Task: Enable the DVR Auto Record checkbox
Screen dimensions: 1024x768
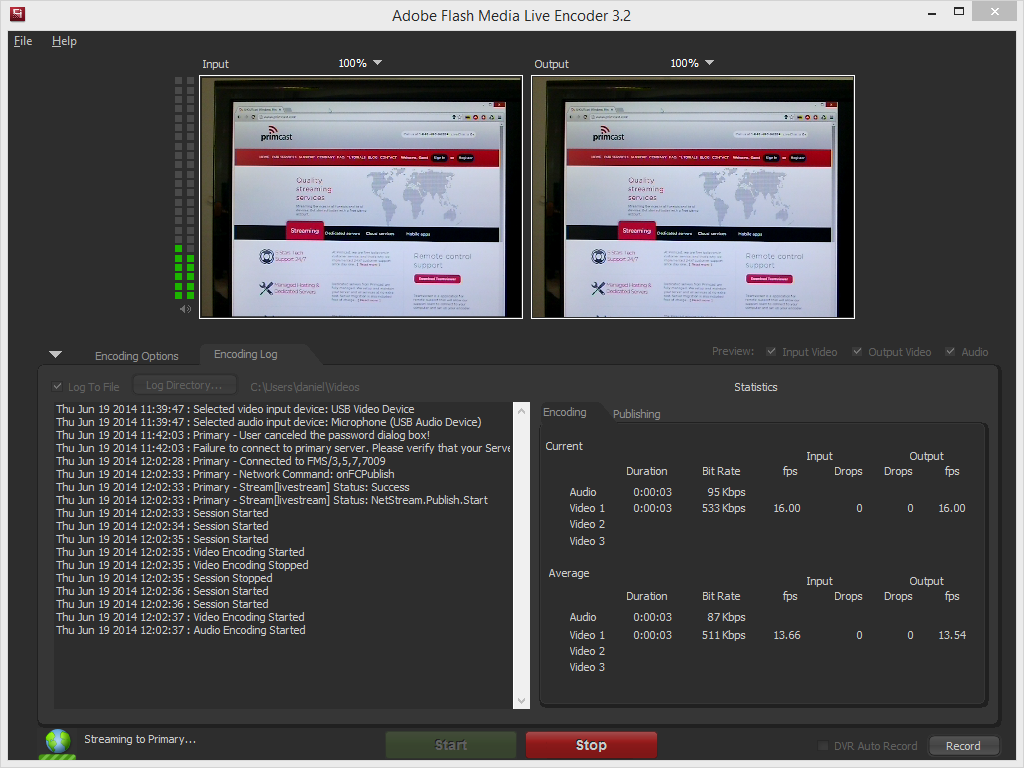Action: (x=824, y=746)
